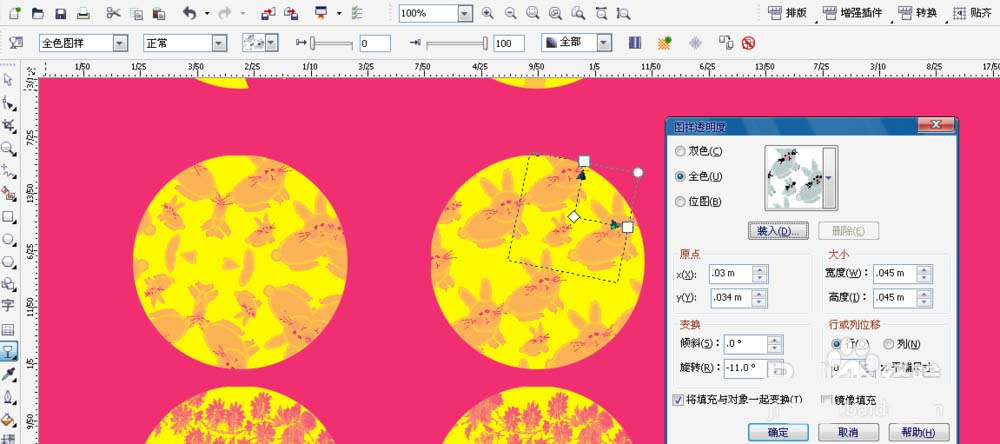Open the application launcher dropdown arrow
Viewport: 1000px width, 444px height.
pyautogui.click(x=339, y=13)
